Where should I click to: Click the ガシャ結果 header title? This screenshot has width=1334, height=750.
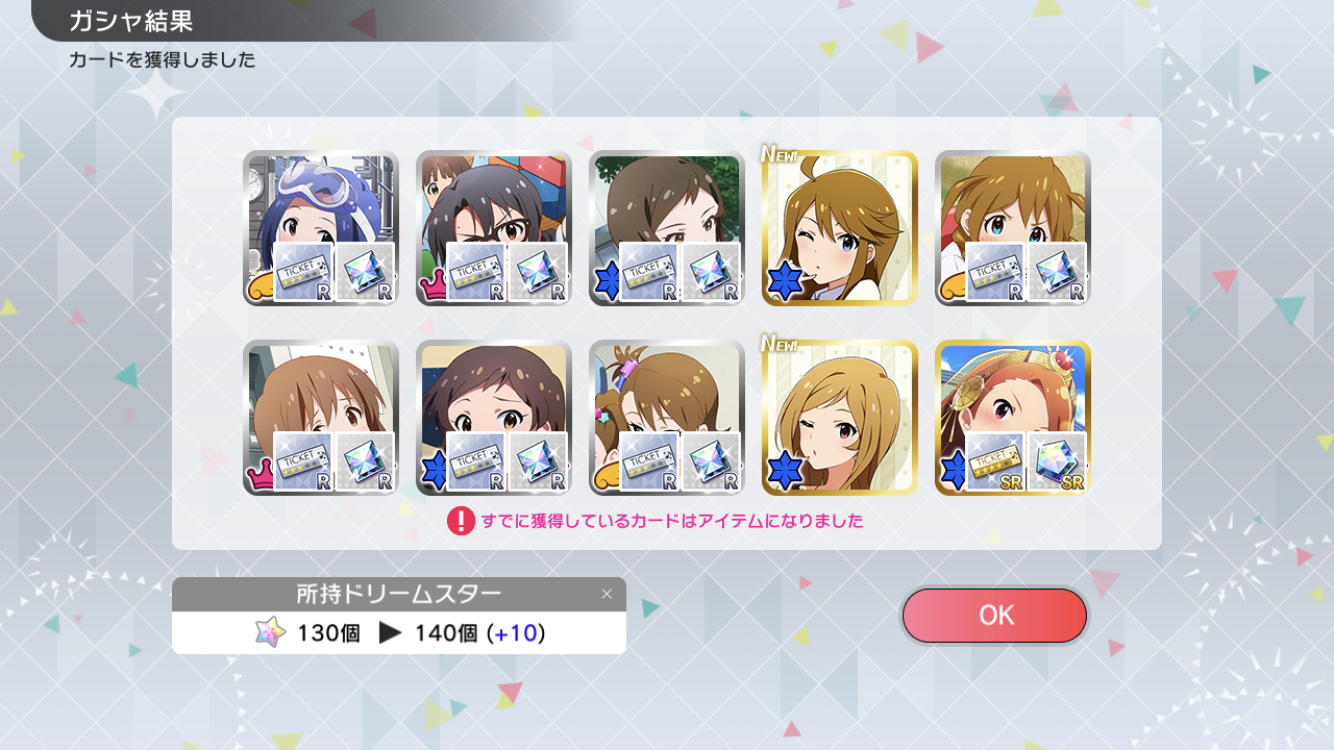(x=130, y=21)
